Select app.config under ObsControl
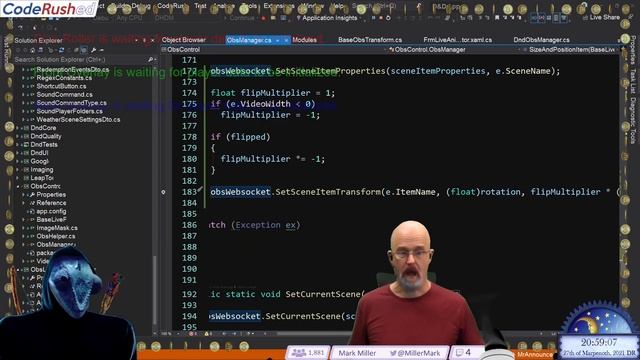 [x=51, y=211]
